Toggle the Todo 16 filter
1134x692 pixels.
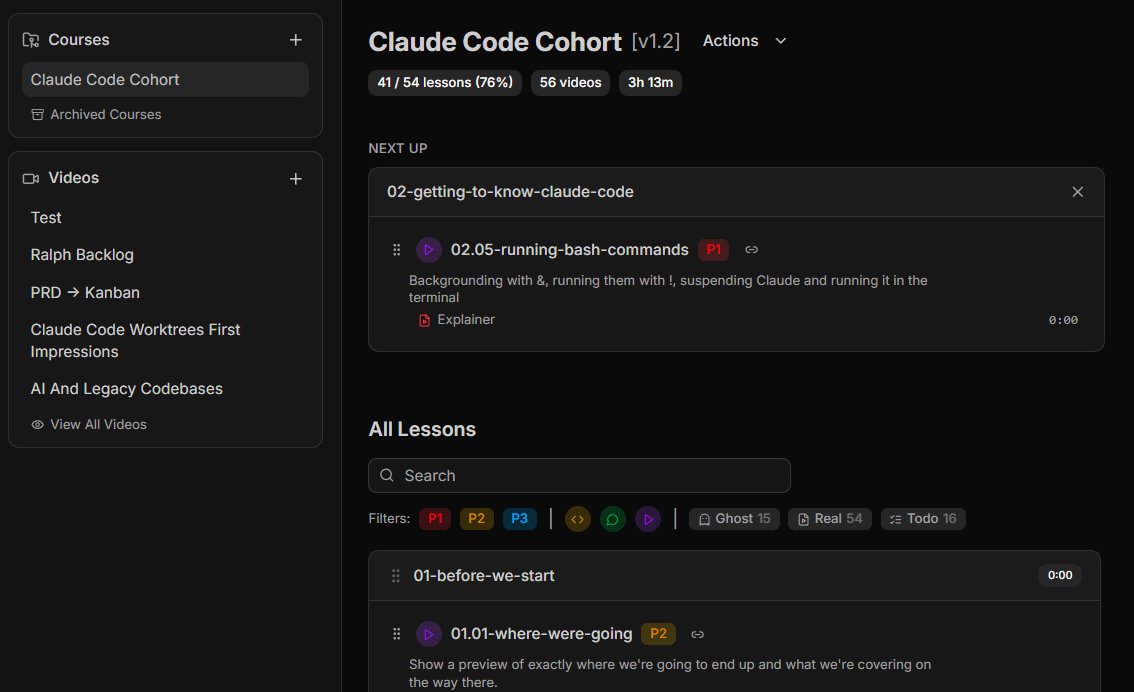pos(923,518)
